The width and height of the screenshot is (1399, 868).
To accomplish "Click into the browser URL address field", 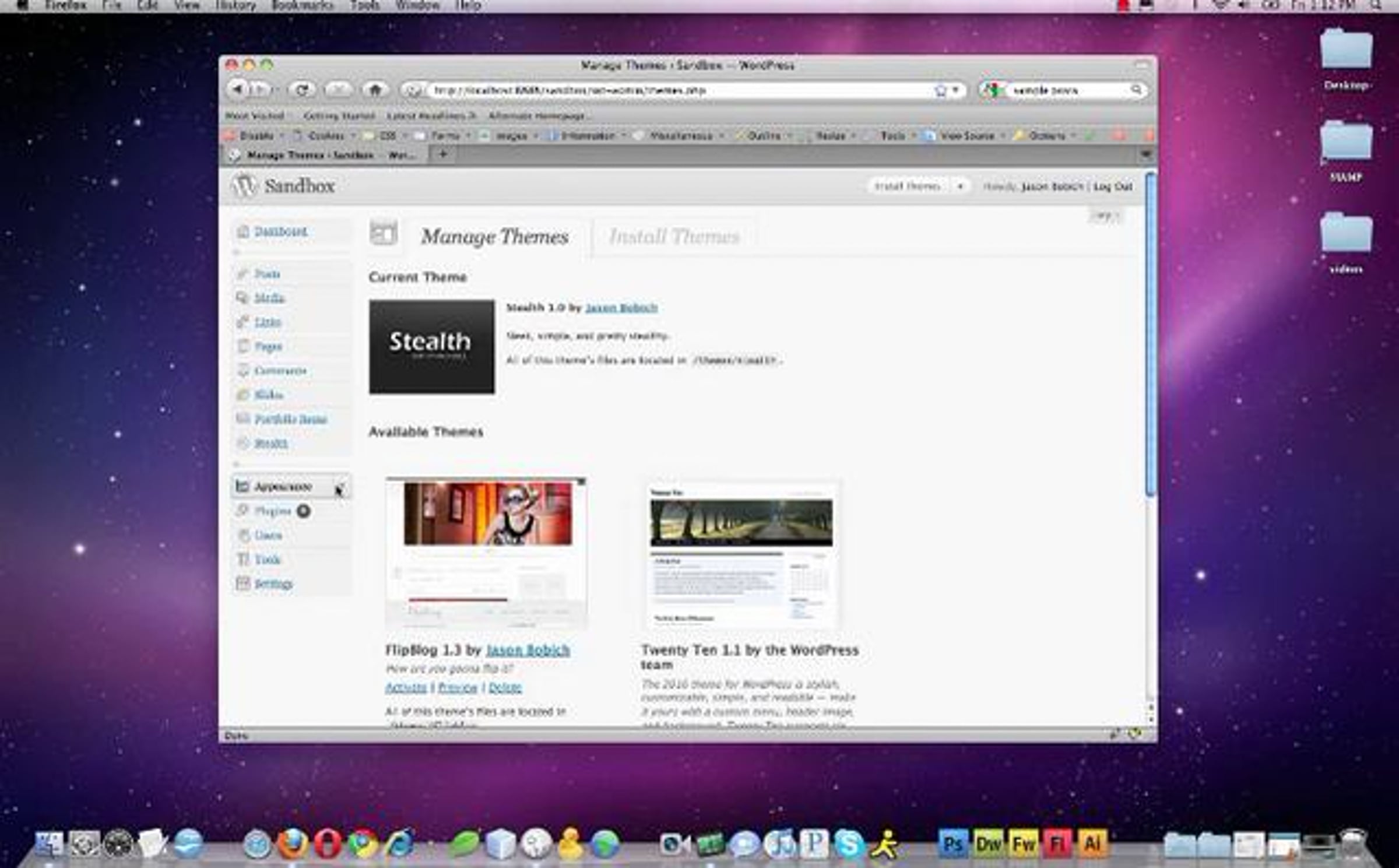I will (x=679, y=90).
